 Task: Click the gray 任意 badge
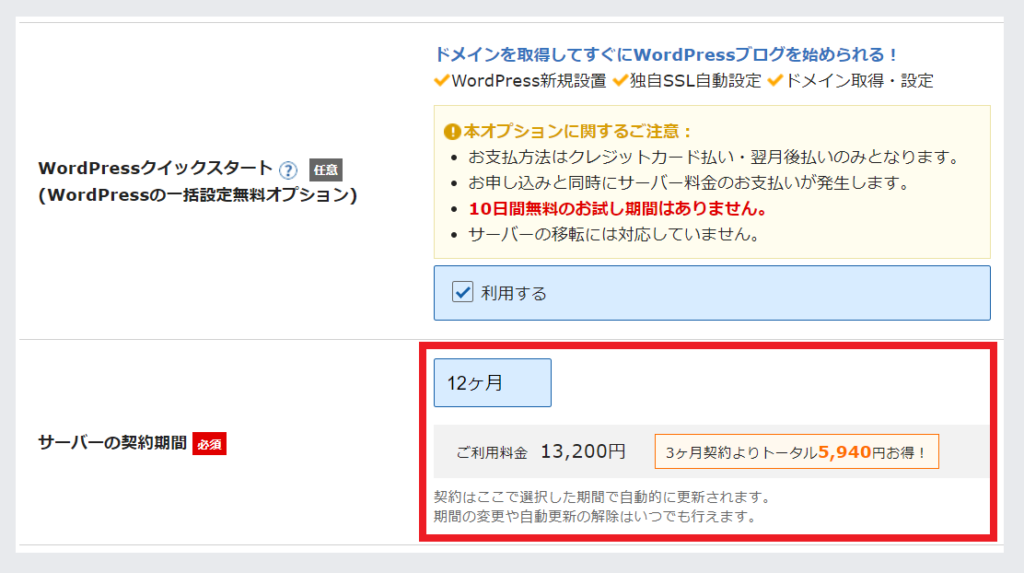coord(326,170)
